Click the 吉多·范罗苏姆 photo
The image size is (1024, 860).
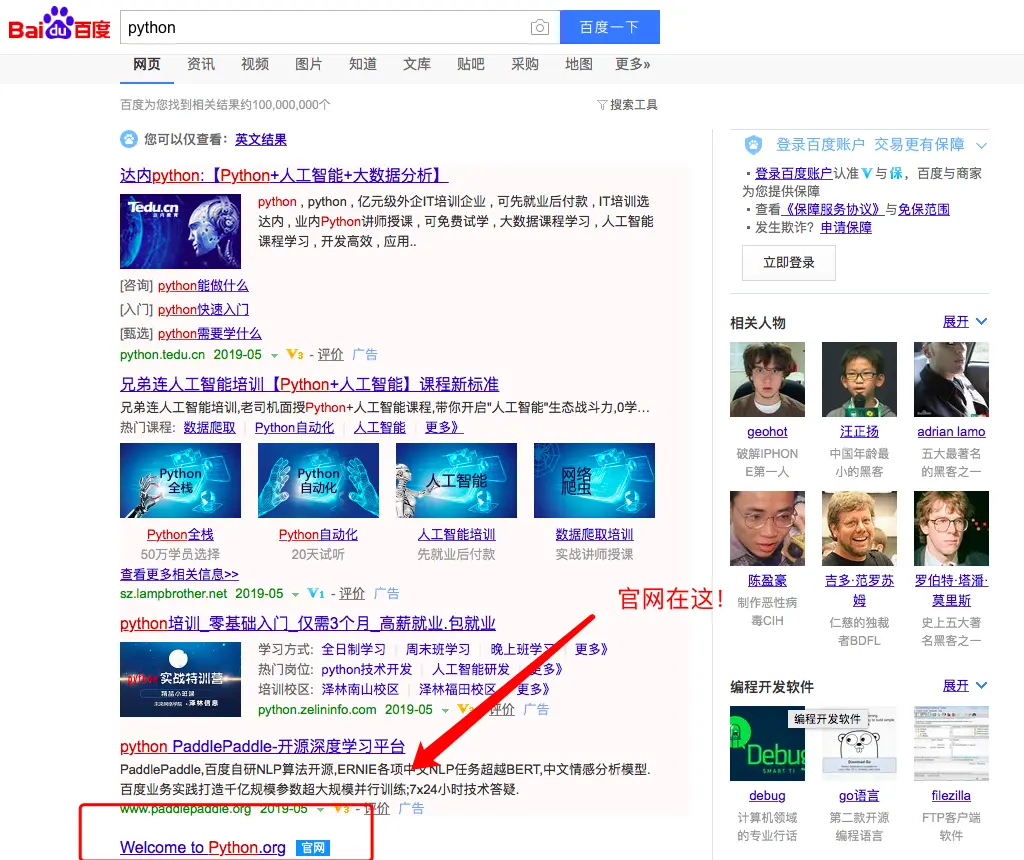(x=859, y=528)
